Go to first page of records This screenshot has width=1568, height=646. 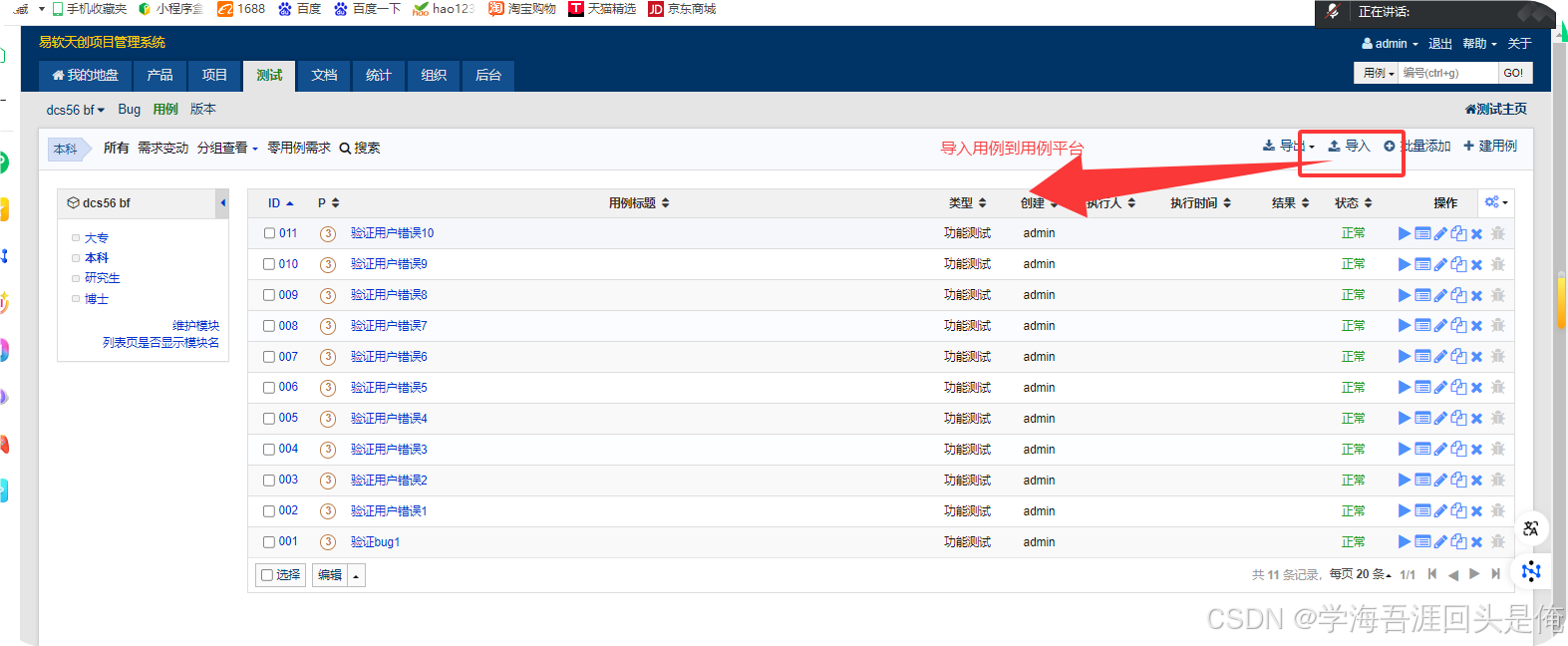click(1432, 574)
